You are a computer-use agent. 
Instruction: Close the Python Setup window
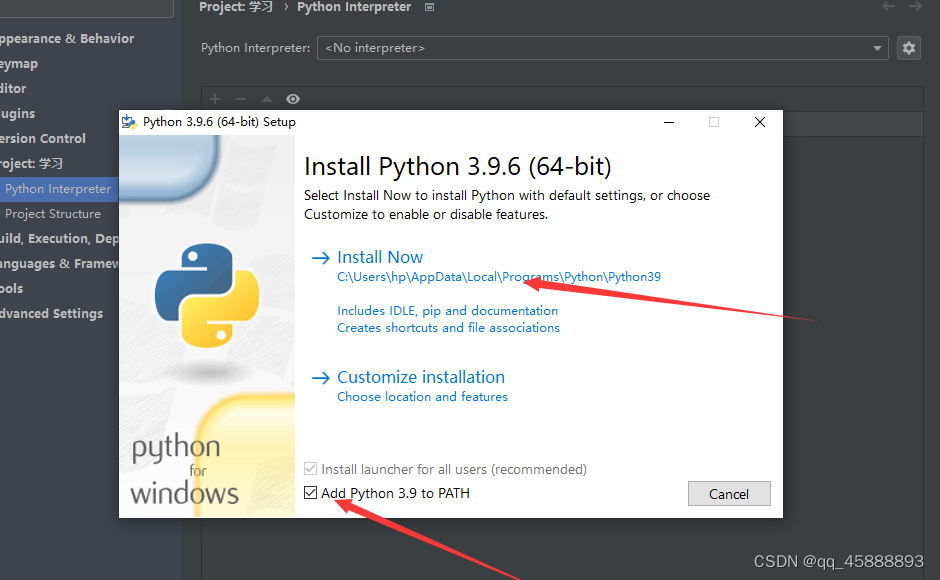pyautogui.click(x=760, y=122)
